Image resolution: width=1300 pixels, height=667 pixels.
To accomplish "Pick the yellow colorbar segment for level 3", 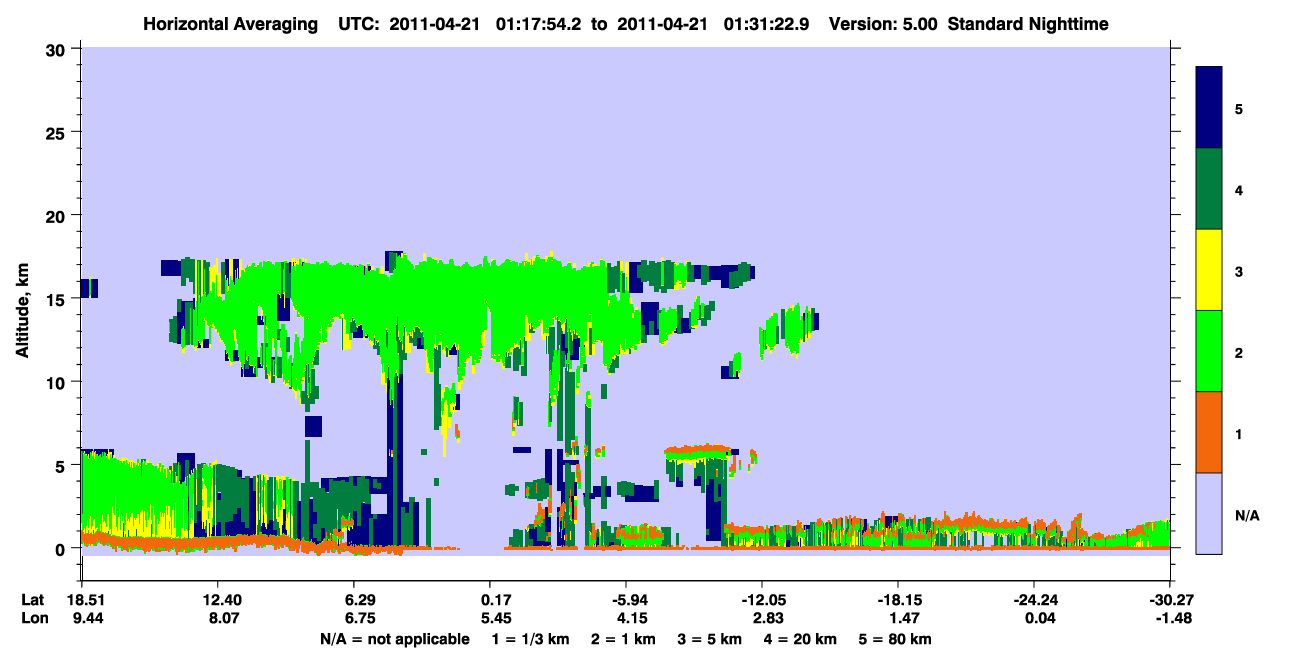I will [1209, 270].
